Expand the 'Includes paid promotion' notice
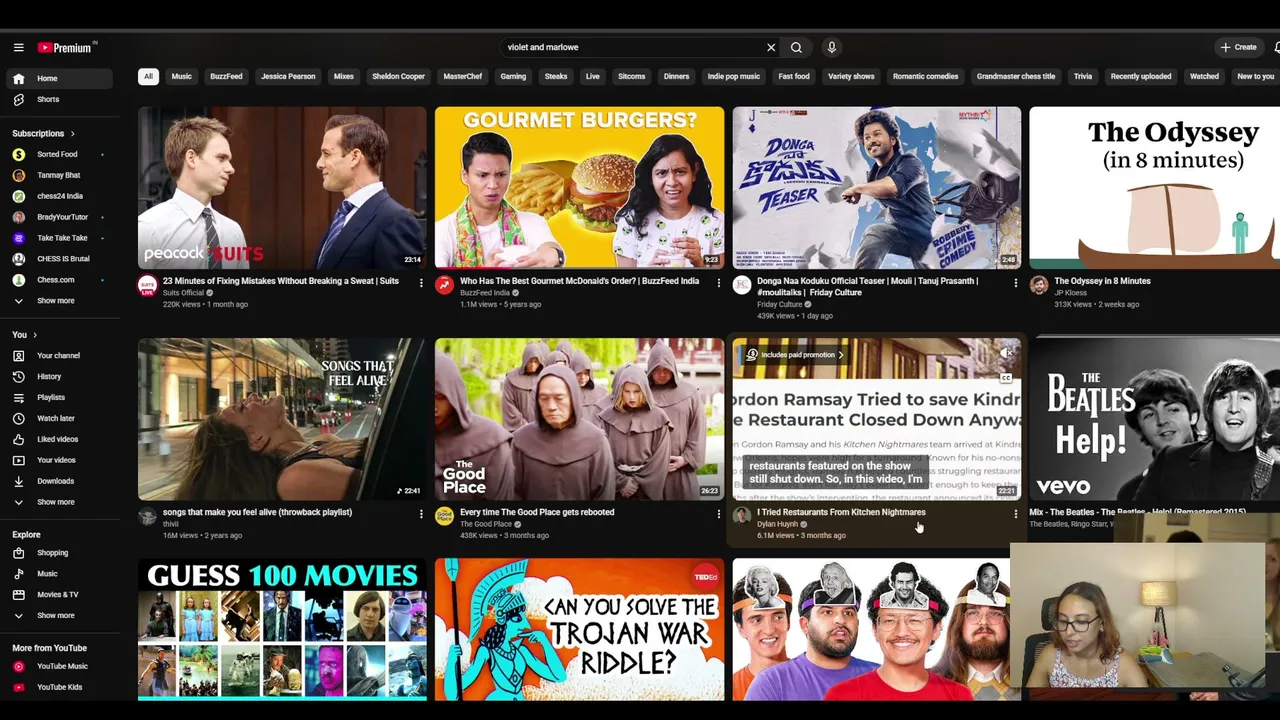 tap(794, 355)
